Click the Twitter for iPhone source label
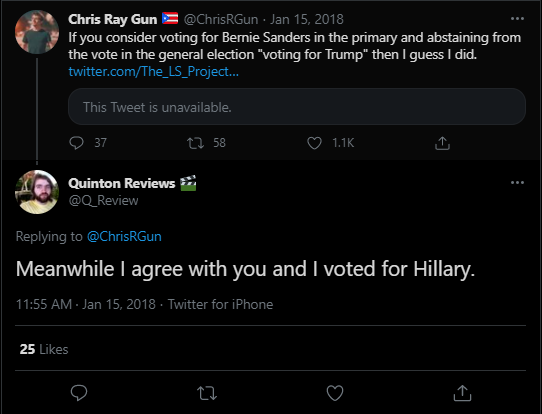Viewport: 542px width, 414px height. 221,304
